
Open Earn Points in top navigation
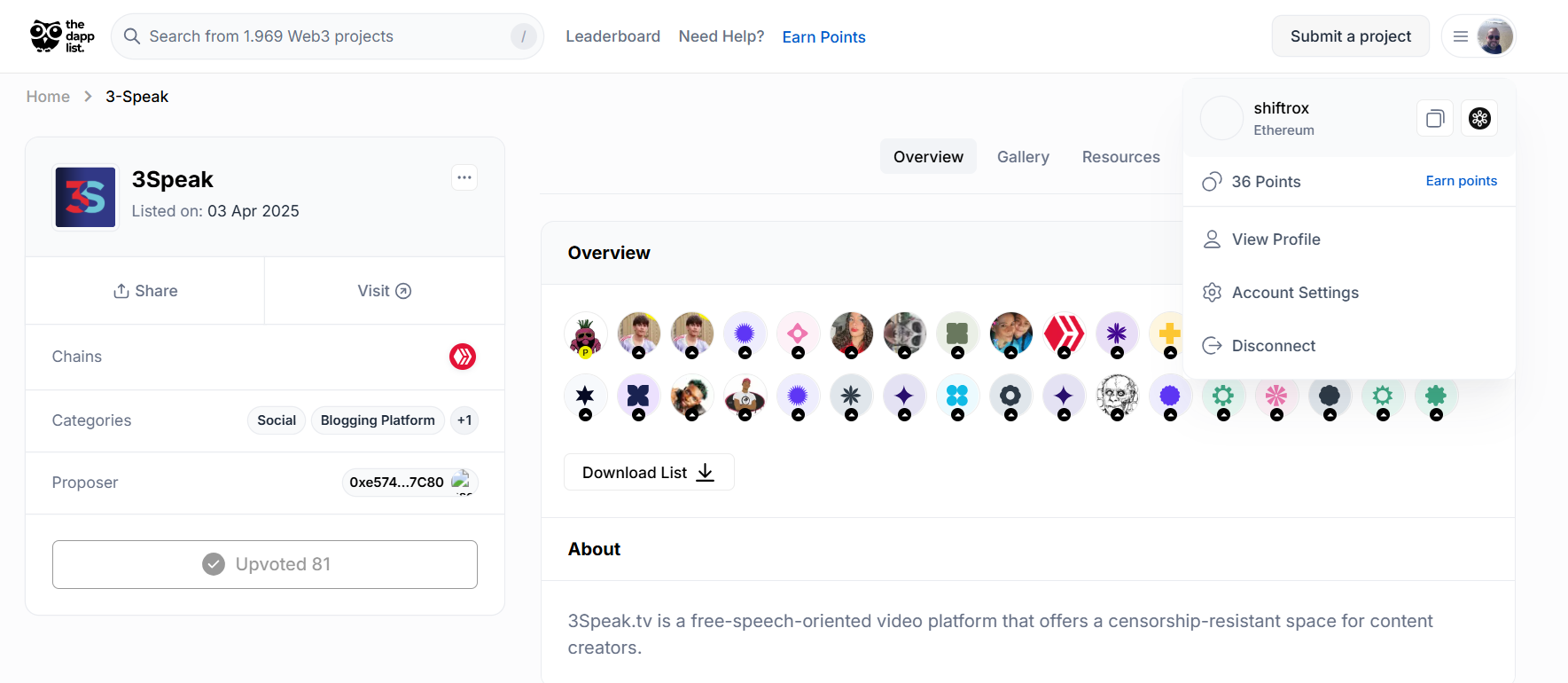(x=823, y=37)
